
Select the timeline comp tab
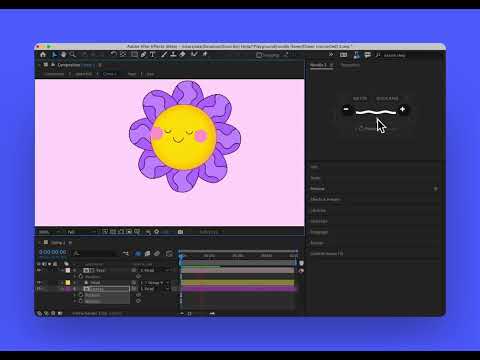[x=58, y=243]
